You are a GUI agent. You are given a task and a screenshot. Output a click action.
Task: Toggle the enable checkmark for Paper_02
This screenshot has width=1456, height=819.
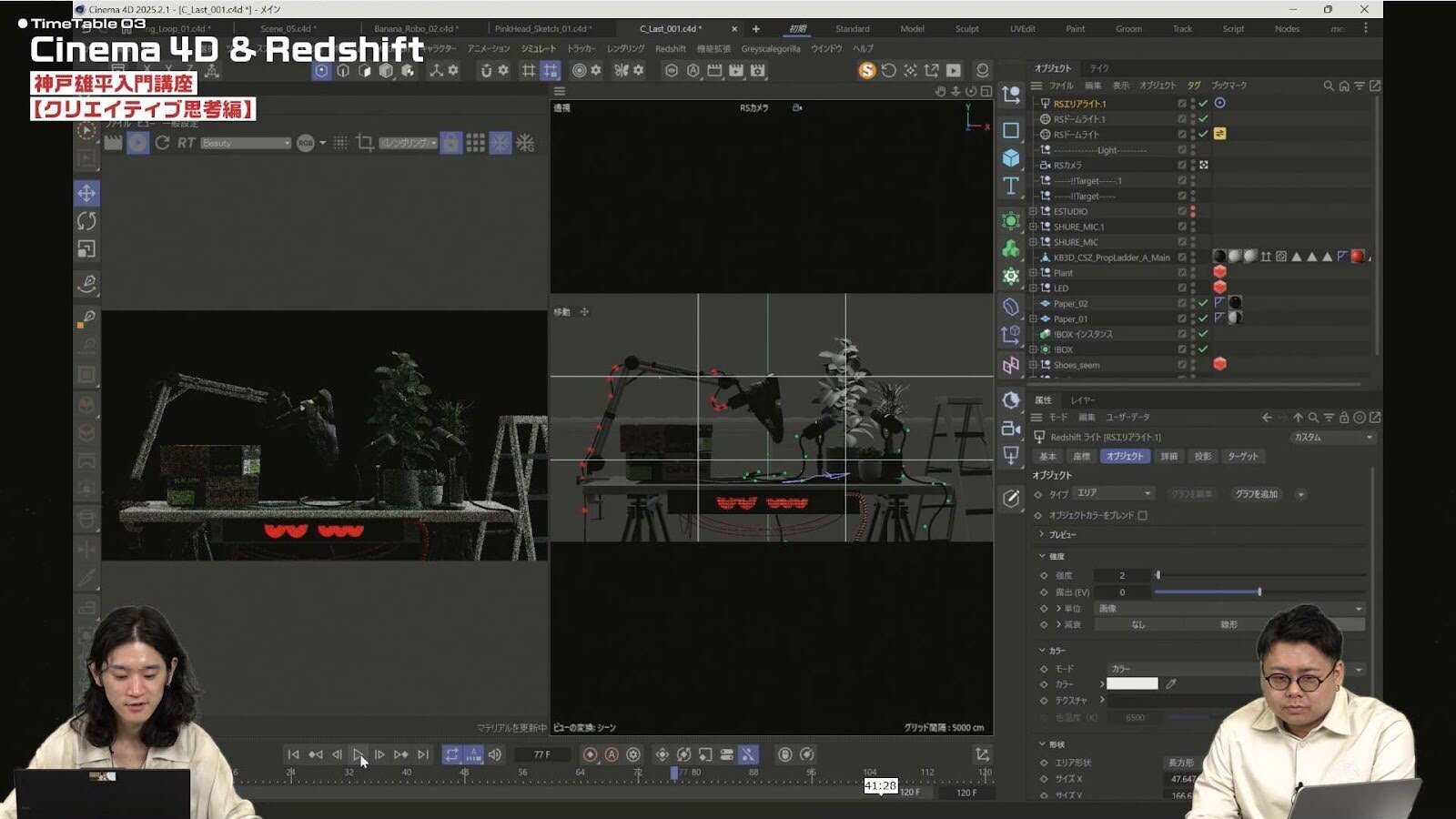tap(1203, 303)
